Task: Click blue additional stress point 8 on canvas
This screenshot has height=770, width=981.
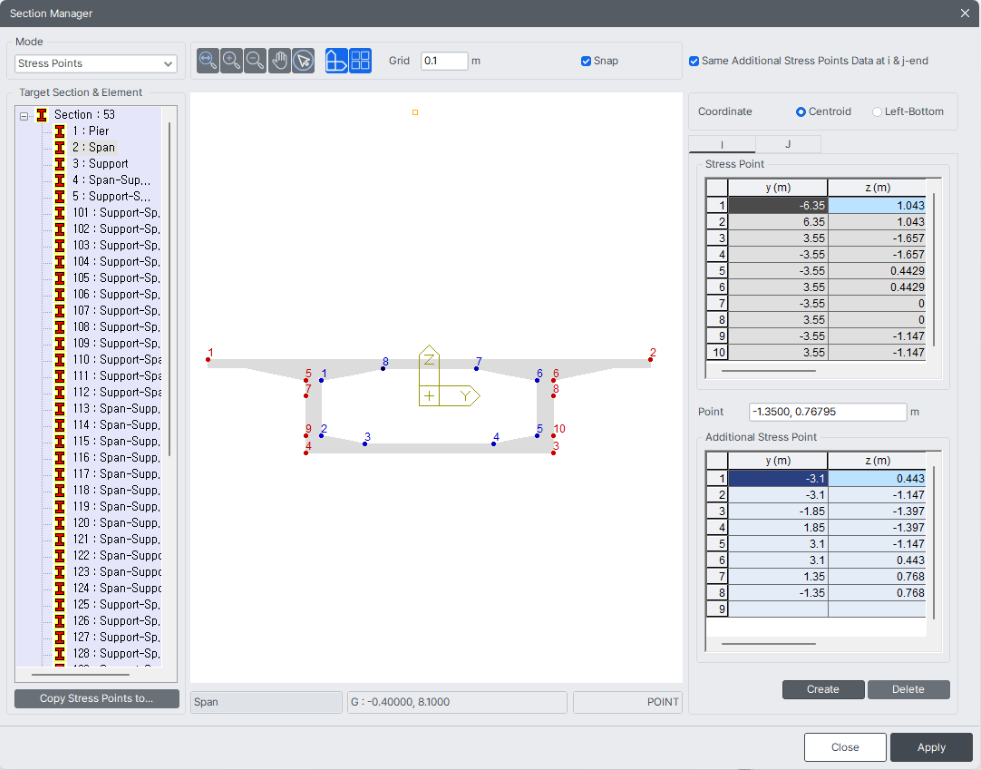Action: click(x=383, y=368)
